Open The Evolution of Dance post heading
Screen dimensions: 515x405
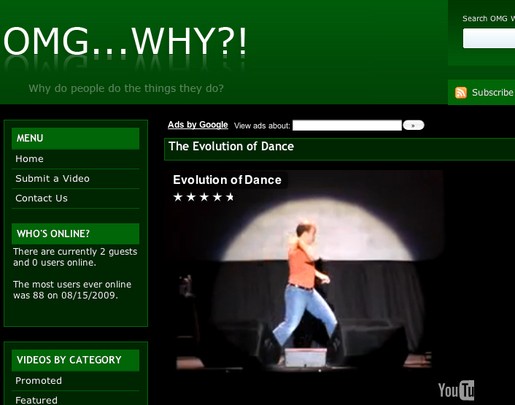pos(231,146)
